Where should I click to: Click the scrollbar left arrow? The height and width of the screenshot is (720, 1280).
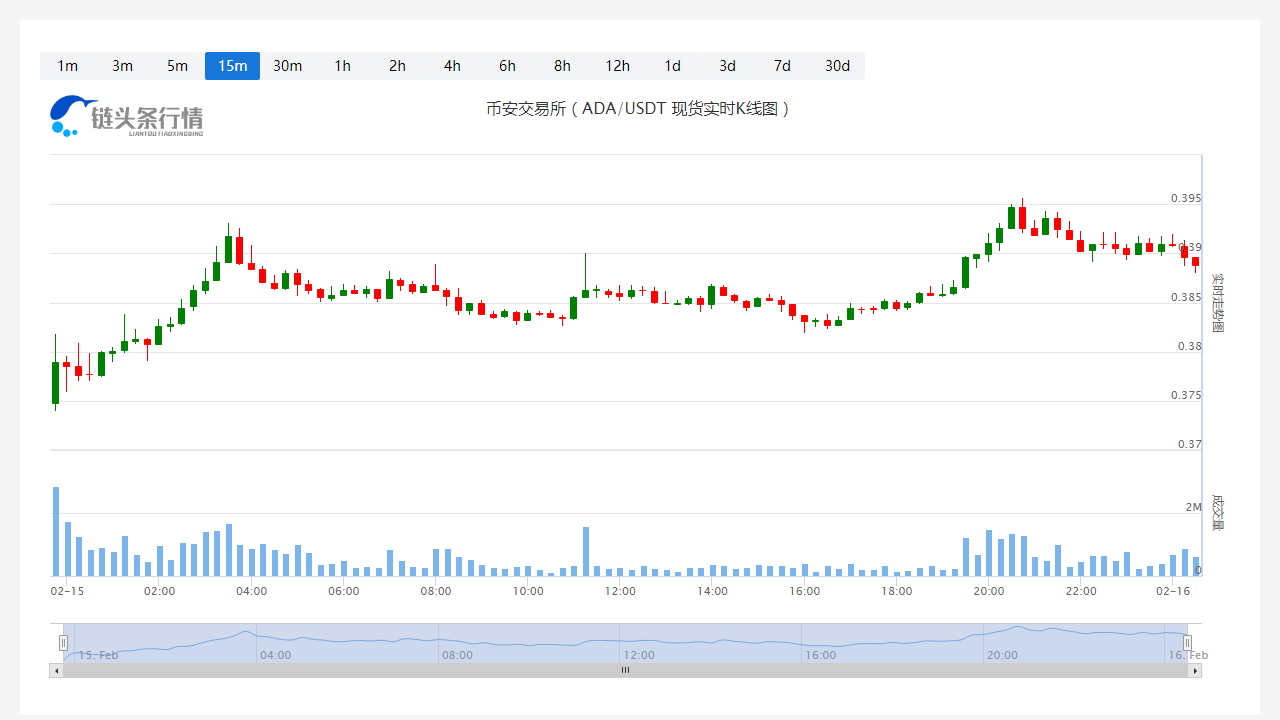55,671
